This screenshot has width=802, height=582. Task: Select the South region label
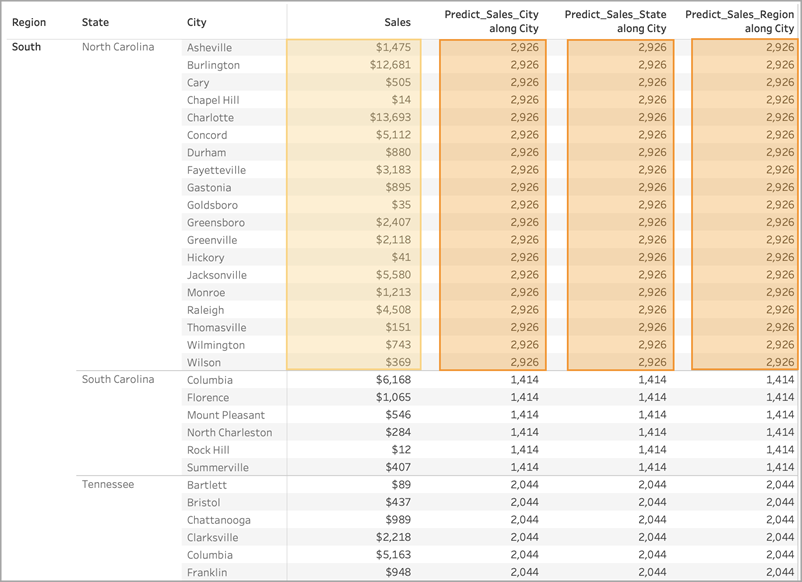[x=26, y=47]
